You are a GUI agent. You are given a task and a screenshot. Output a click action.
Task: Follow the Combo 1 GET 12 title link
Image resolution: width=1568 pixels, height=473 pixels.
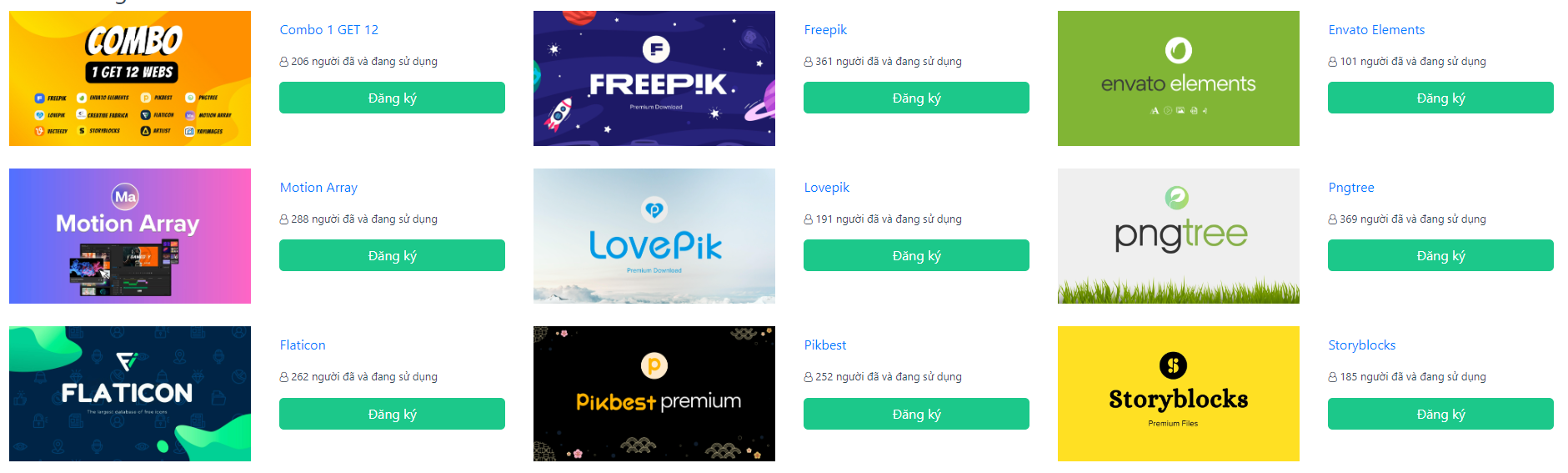(329, 30)
